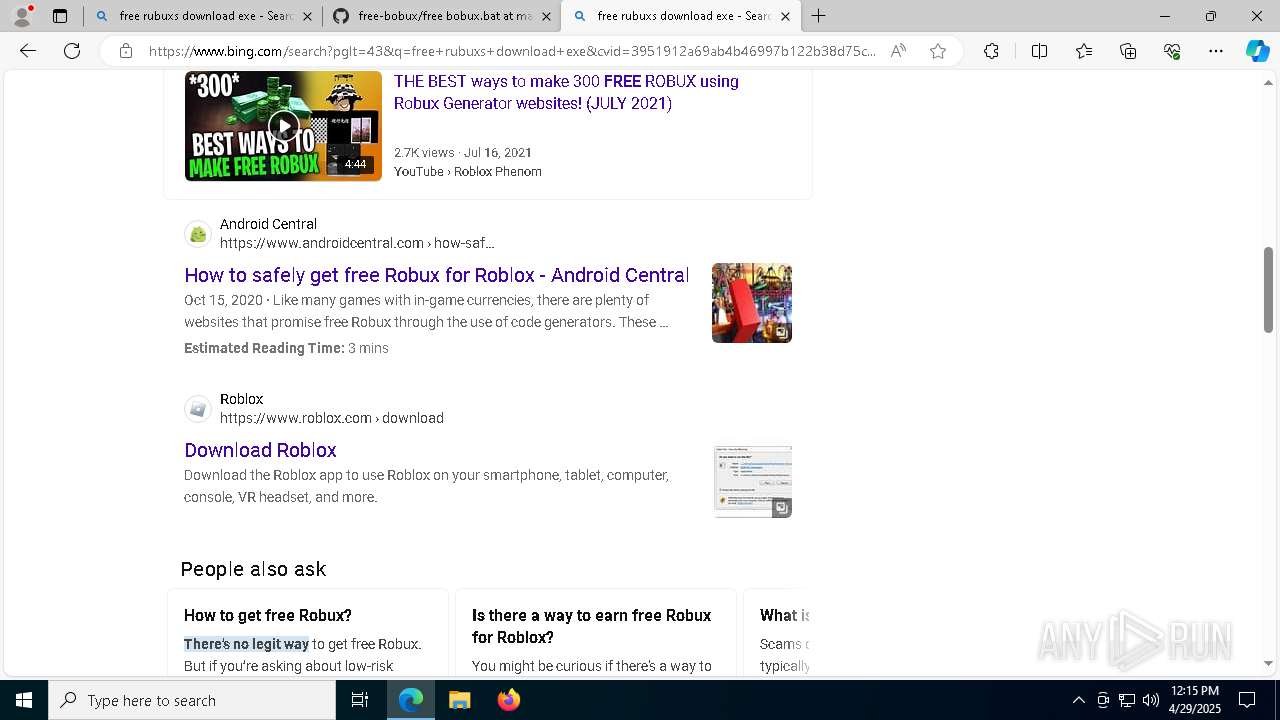
Task: Open the volume icon in the system tray
Action: (1151, 700)
